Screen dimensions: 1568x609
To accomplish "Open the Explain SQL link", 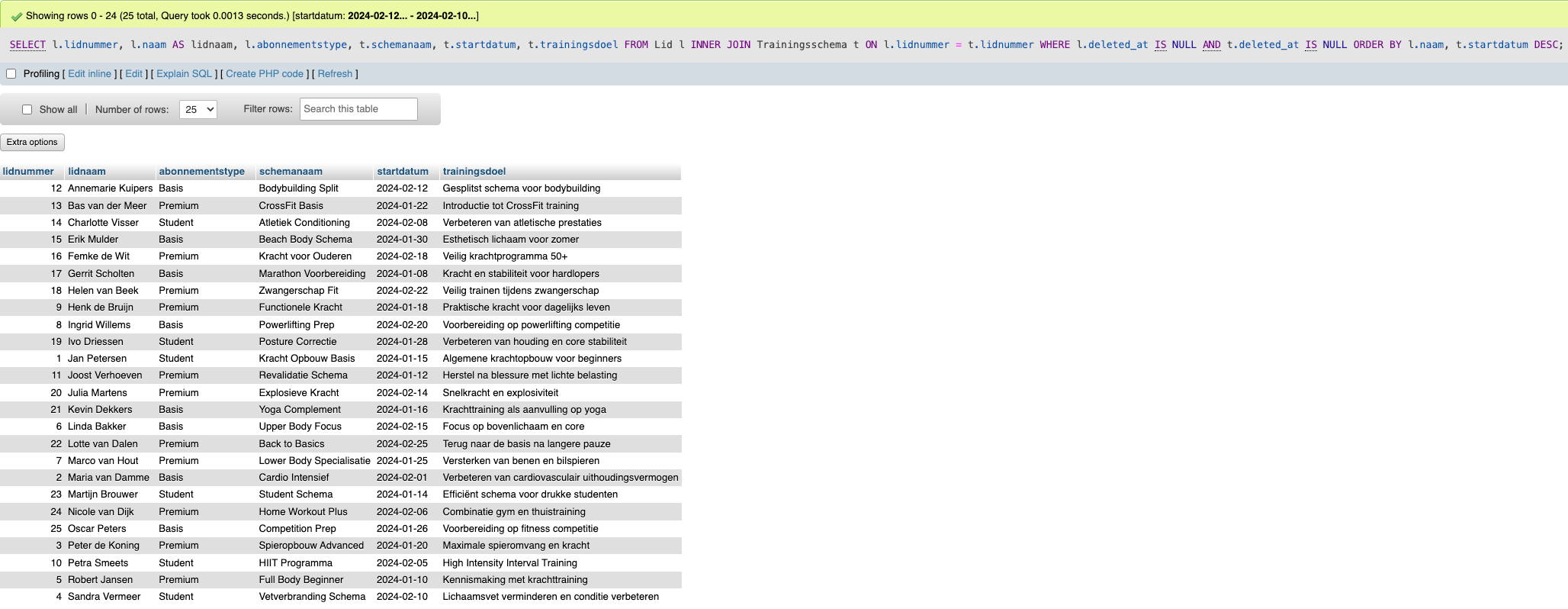I will coord(185,74).
